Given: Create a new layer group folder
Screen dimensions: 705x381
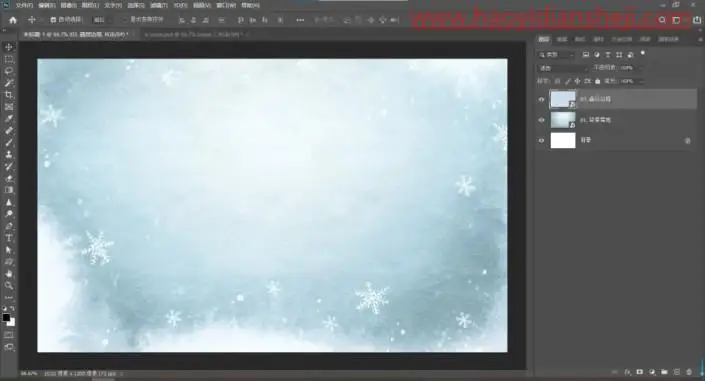Looking at the screenshot, I should [x=664, y=372].
